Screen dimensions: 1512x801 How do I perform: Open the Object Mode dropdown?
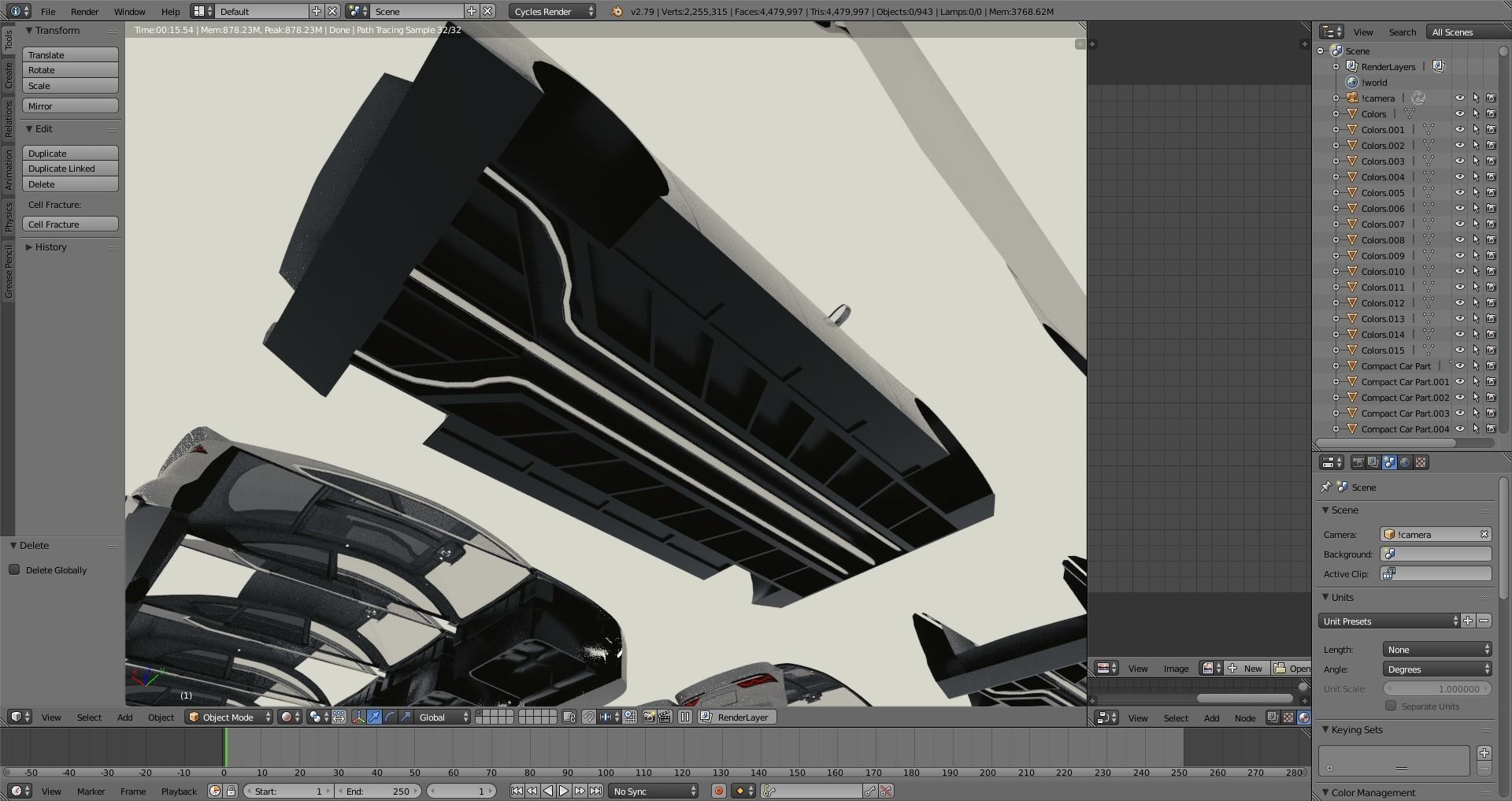229,717
